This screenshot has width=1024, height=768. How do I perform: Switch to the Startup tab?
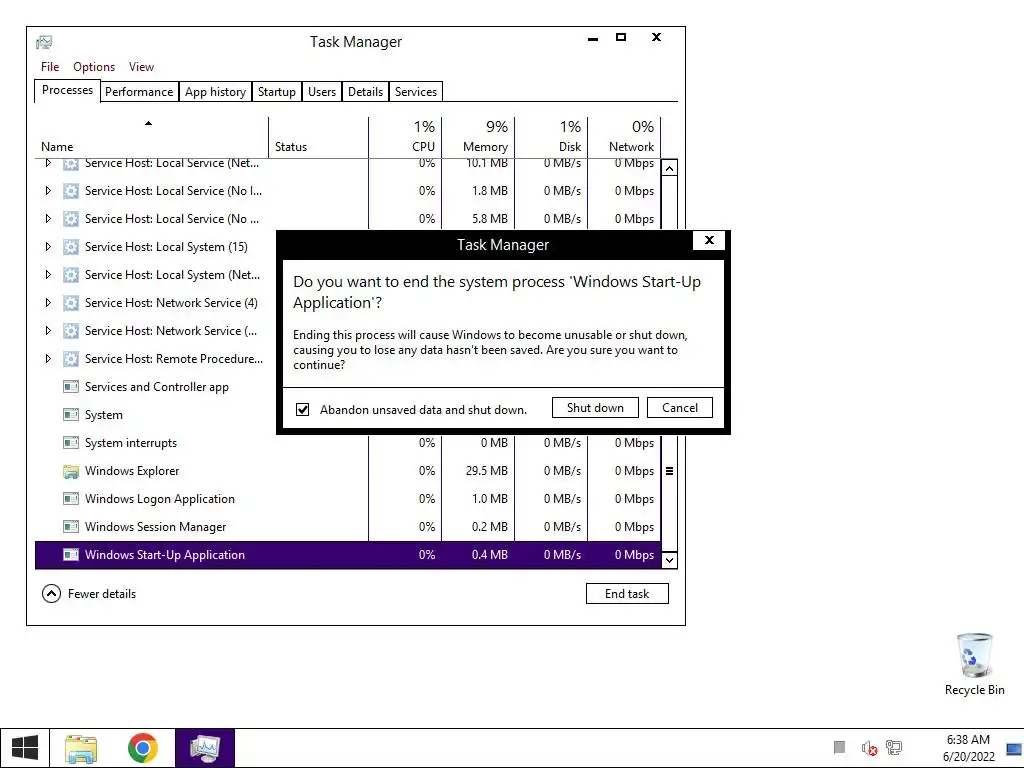point(276,91)
